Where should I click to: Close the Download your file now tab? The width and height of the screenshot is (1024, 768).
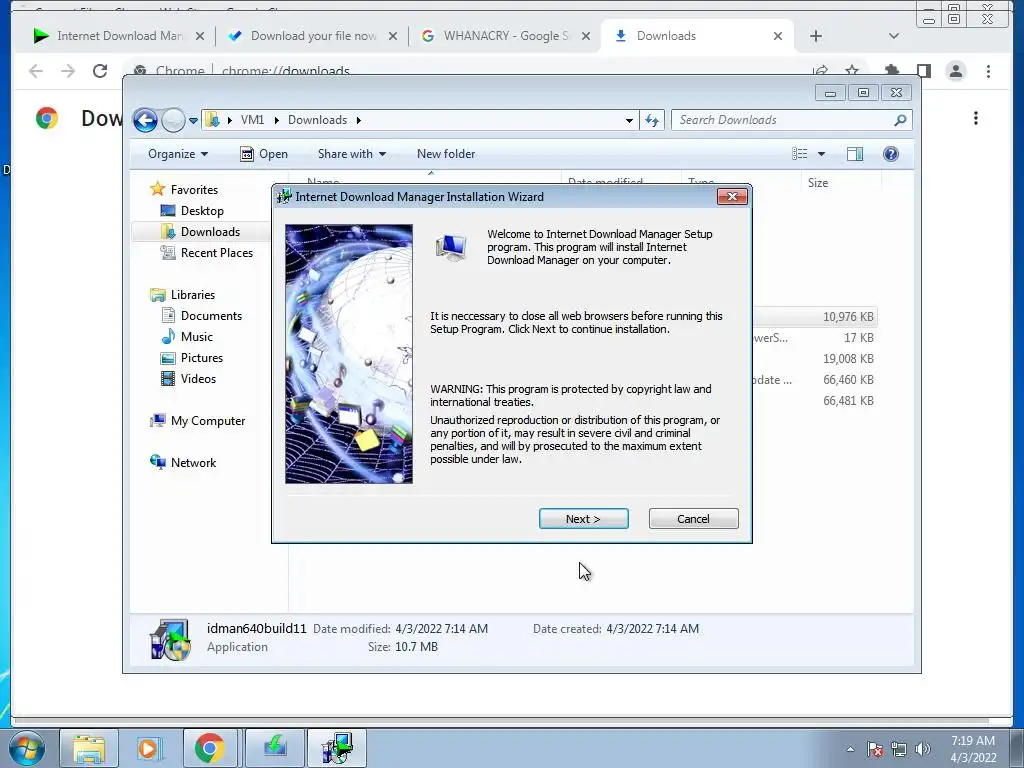[x=392, y=36]
